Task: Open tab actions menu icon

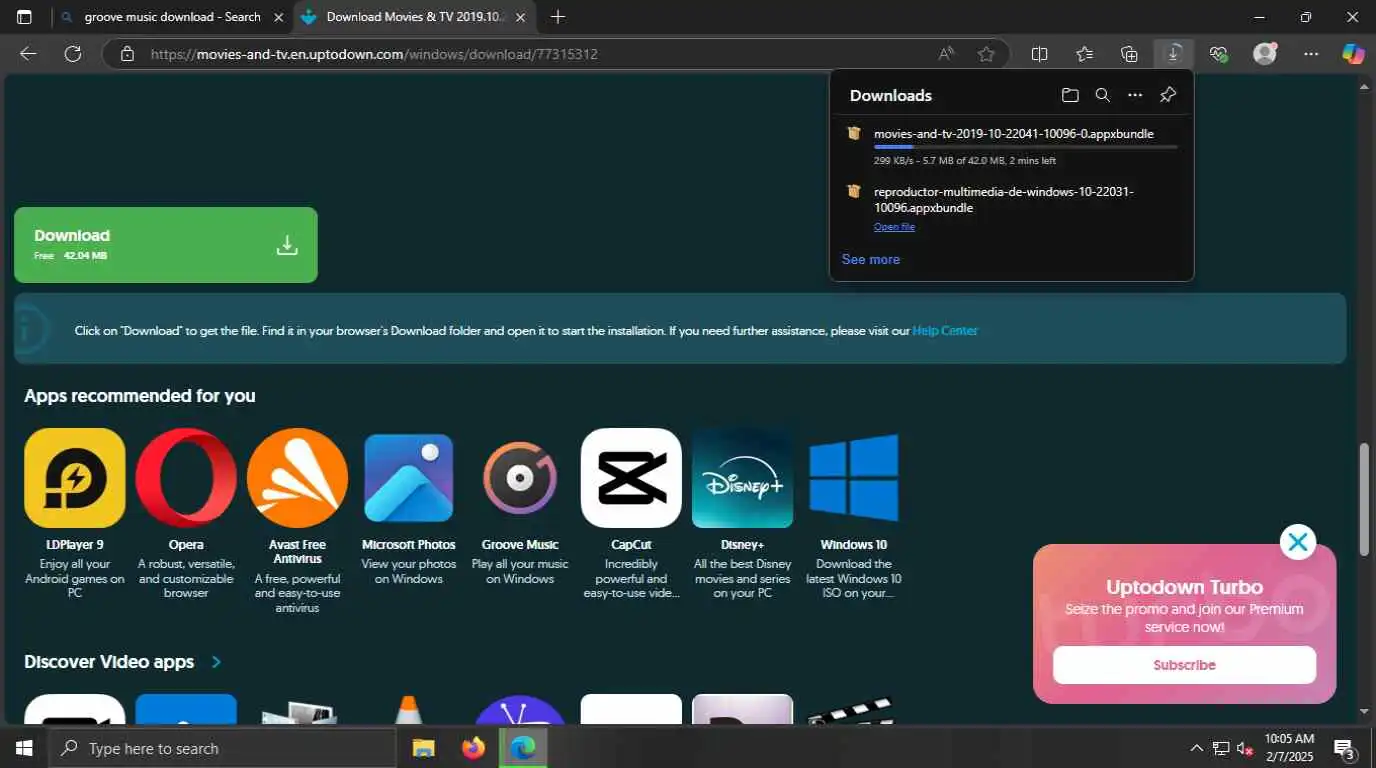Action: pos(24,17)
